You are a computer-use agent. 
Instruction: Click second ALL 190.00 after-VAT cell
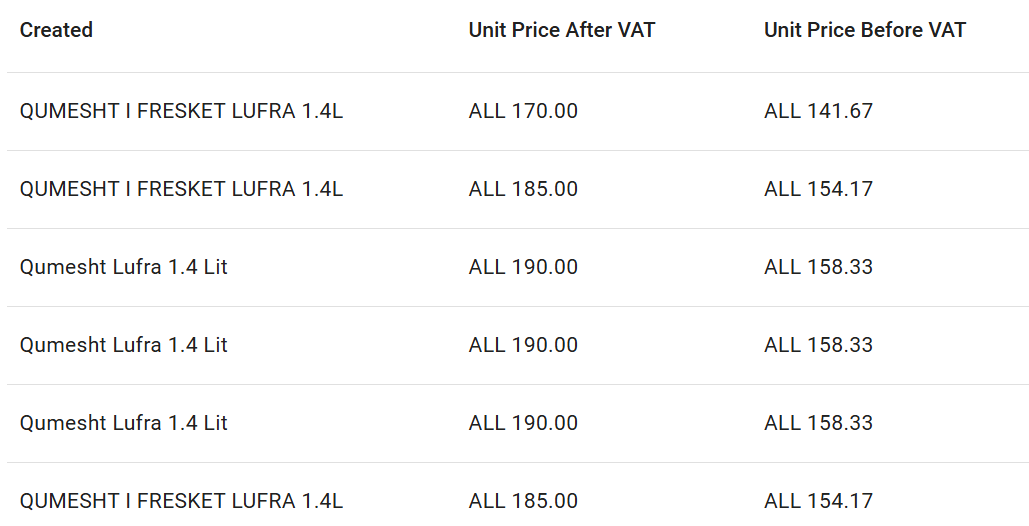[x=523, y=345]
